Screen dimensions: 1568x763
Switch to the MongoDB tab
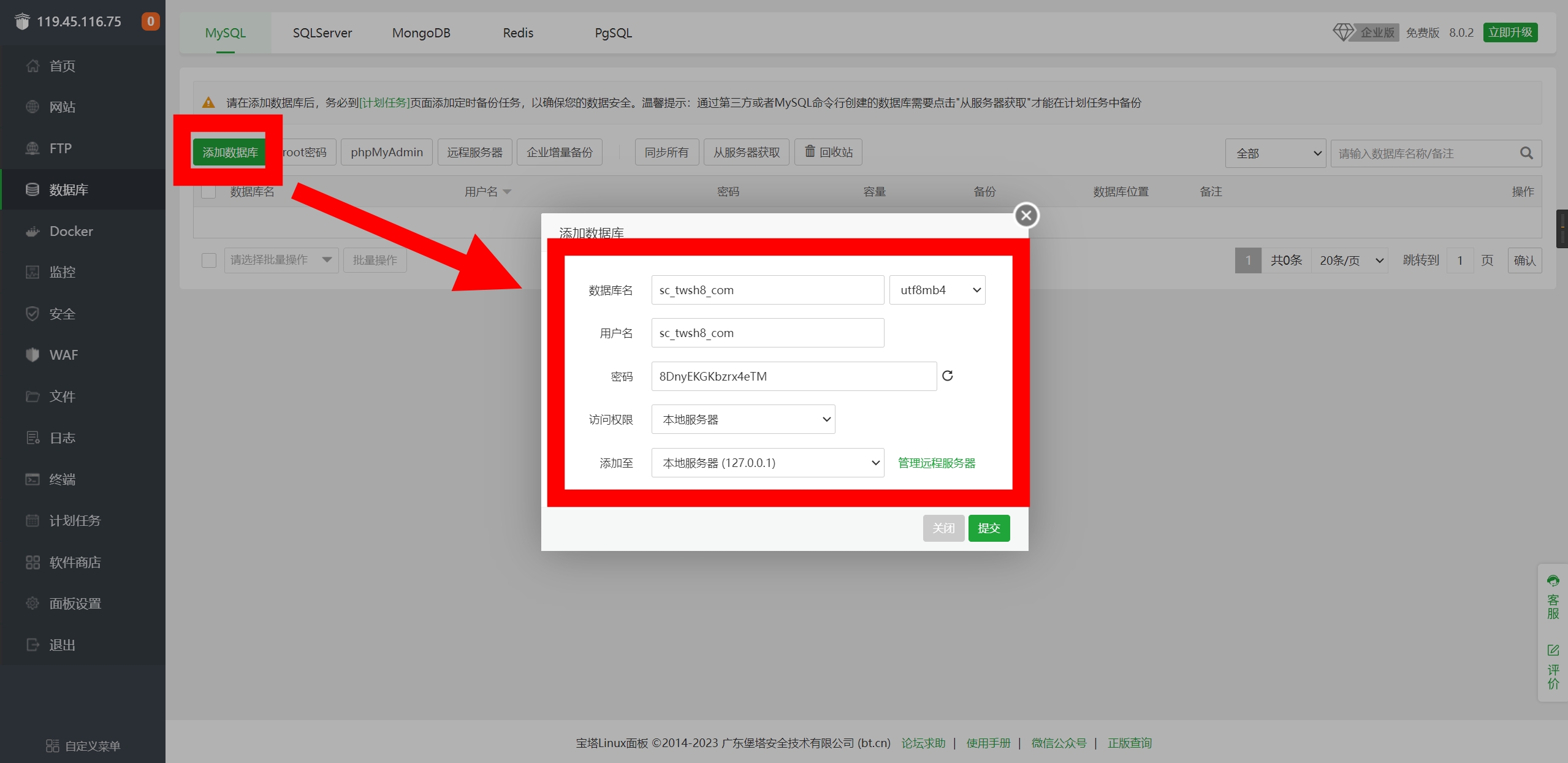421,33
